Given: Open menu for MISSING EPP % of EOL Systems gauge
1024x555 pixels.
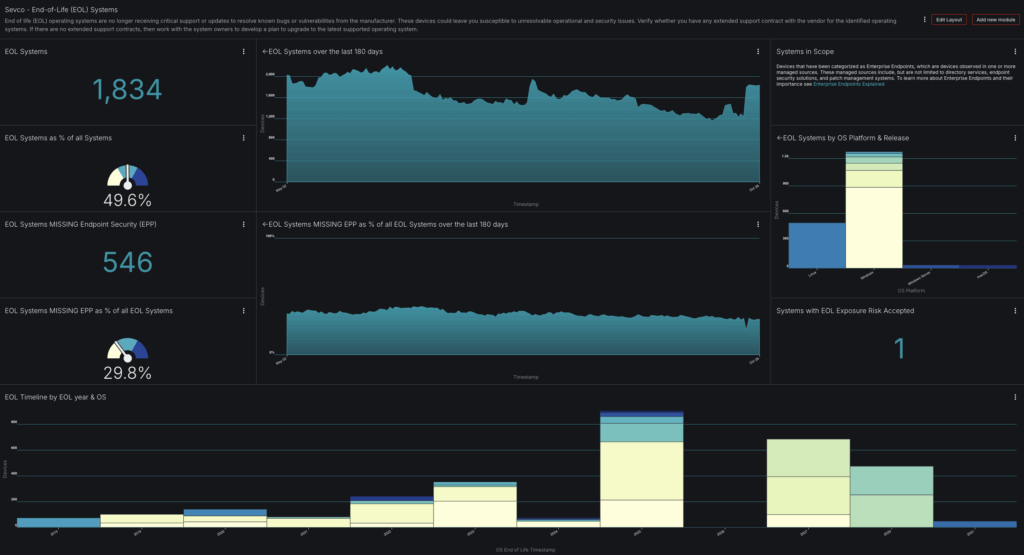Looking at the screenshot, I should click(244, 311).
